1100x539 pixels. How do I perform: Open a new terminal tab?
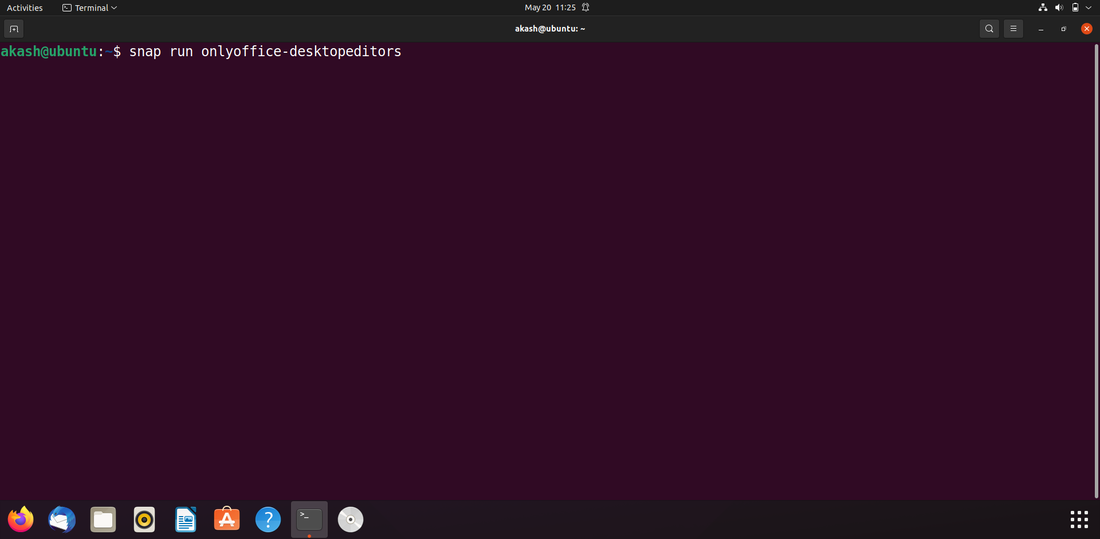point(13,29)
